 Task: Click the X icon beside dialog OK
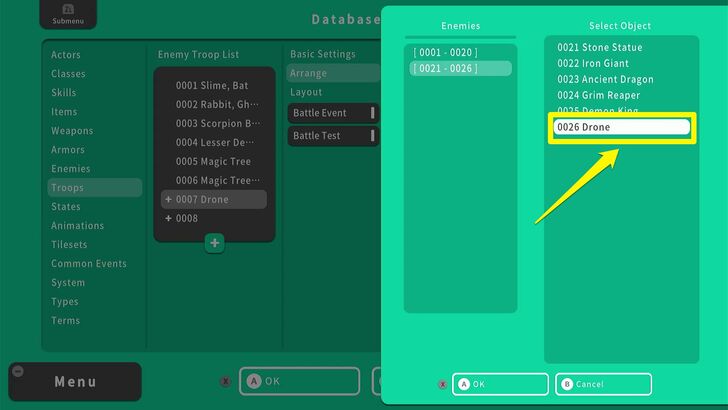[442, 384]
